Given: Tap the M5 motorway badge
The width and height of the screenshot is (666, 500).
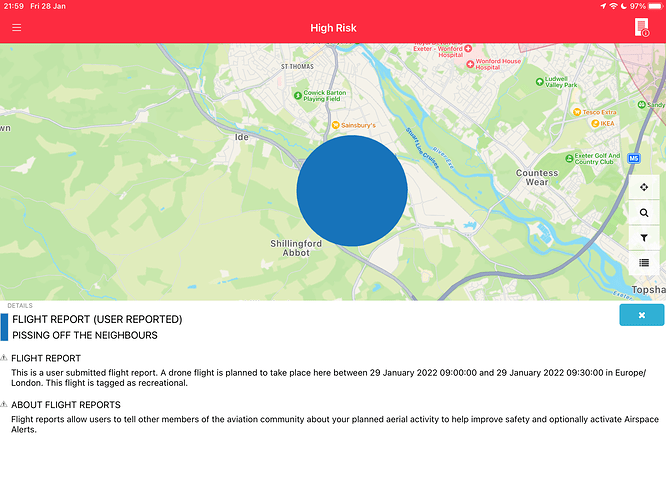Looking at the screenshot, I should coord(634,158).
